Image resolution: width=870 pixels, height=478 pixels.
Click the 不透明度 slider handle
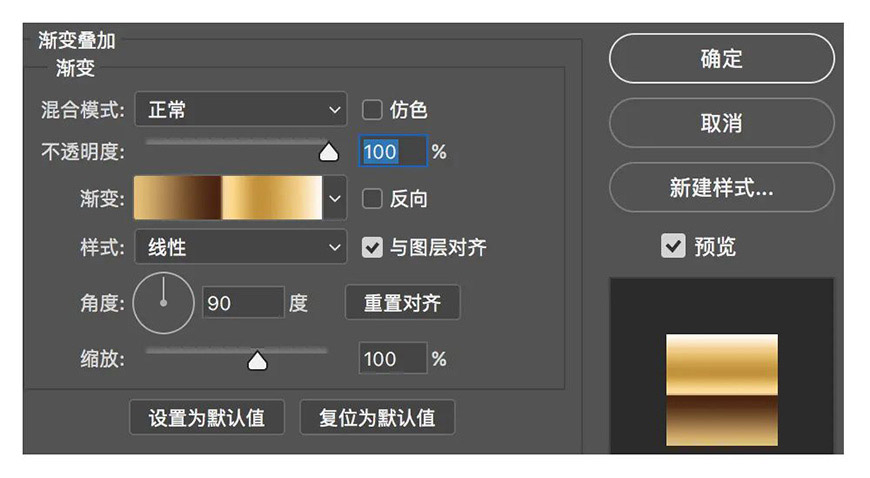tap(329, 152)
